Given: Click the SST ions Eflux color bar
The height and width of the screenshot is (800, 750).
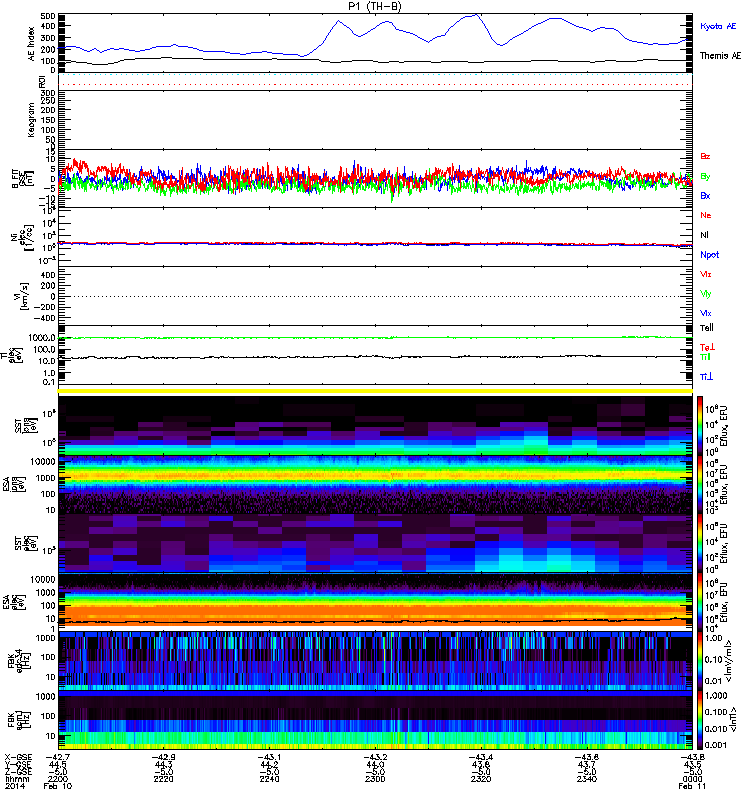Looking at the screenshot, I should (699, 426).
